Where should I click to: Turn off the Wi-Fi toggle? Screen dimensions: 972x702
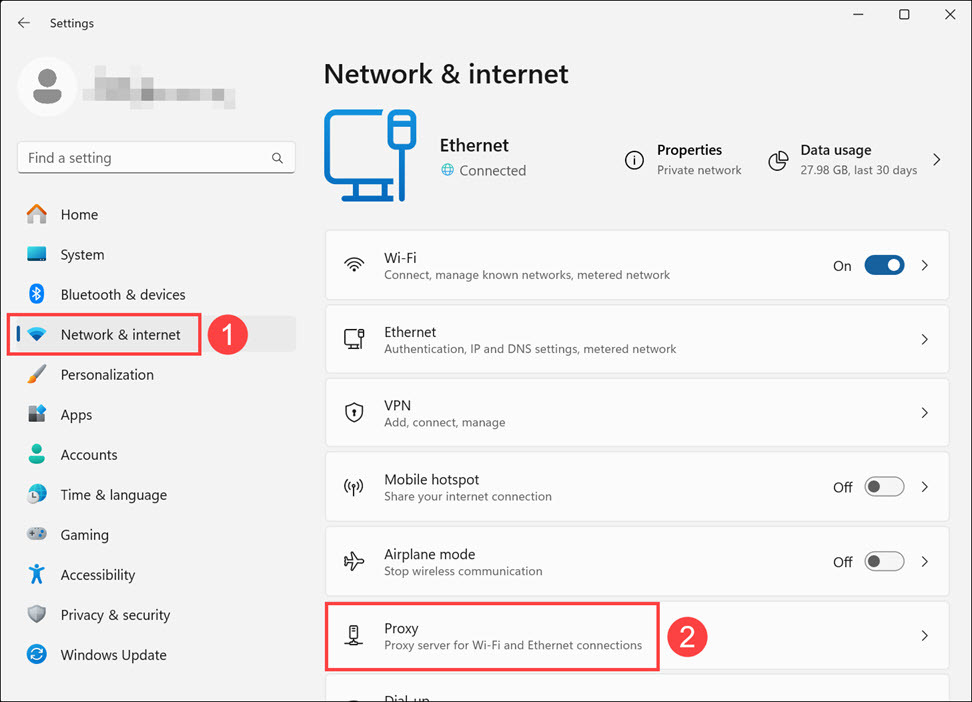point(884,265)
